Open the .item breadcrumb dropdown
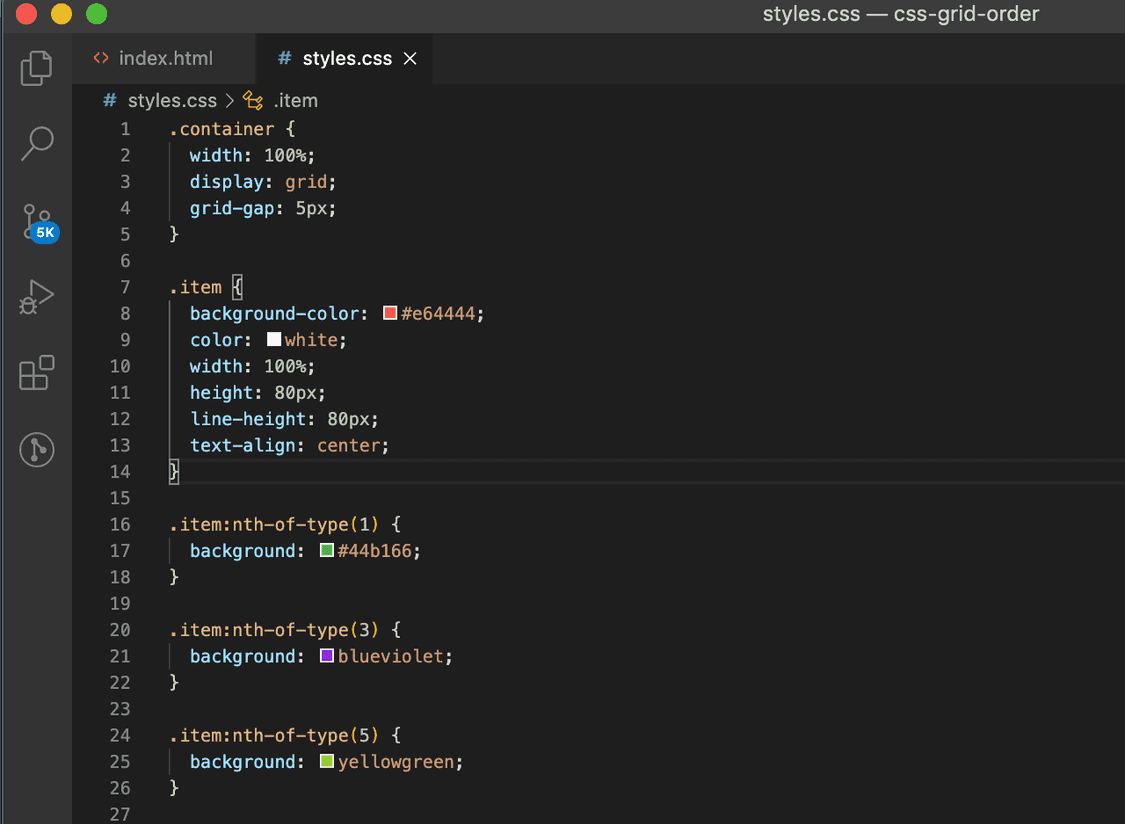This screenshot has height=824, width=1125. (x=296, y=100)
